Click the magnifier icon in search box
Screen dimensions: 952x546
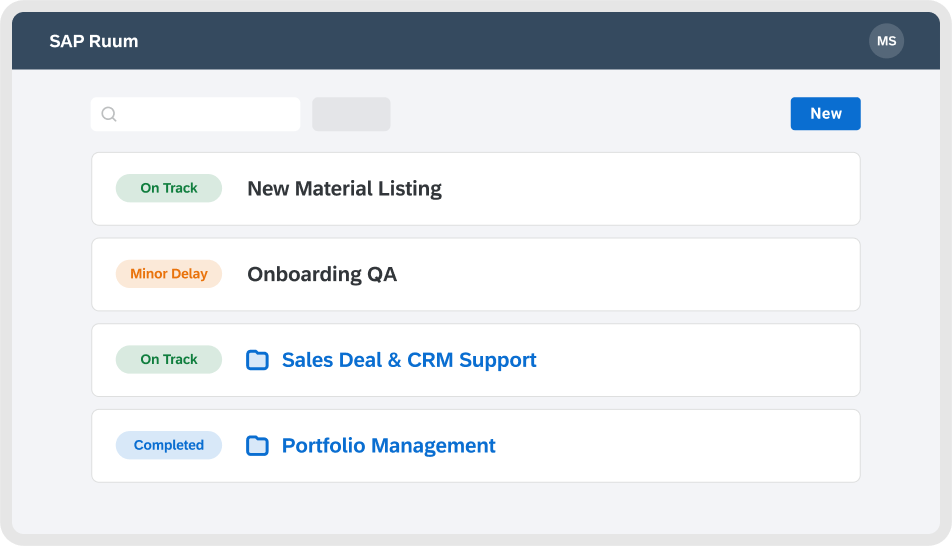click(x=109, y=114)
